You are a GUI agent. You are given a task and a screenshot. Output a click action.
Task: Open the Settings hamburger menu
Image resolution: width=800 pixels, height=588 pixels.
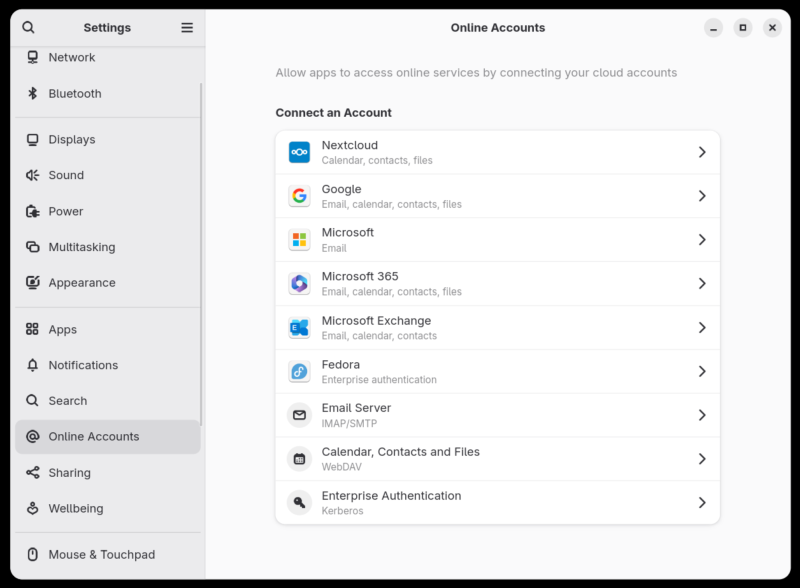(x=187, y=28)
